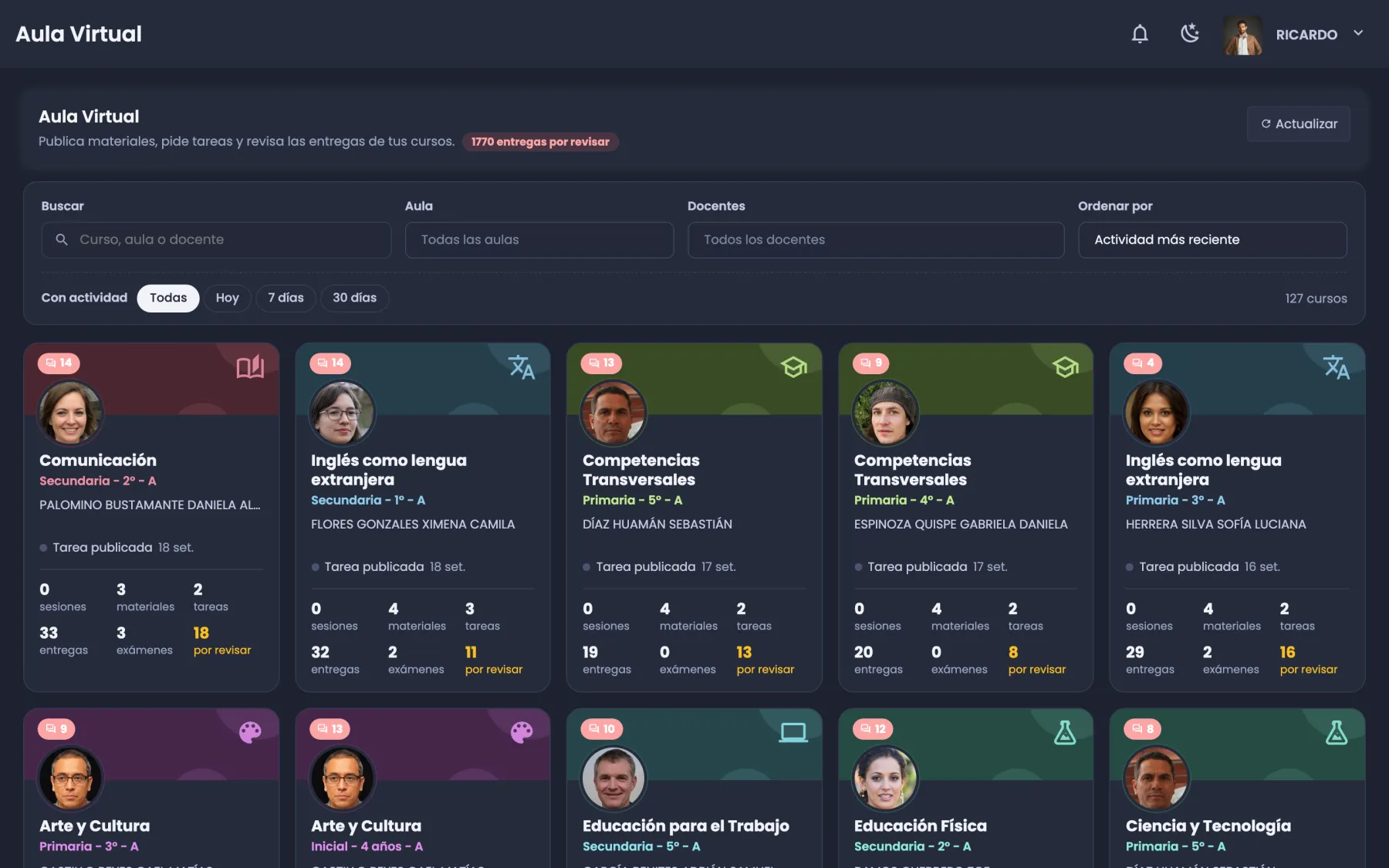Click the translate icon on Secundaria 1º A Inglés card
This screenshot has height=868, width=1389.
[x=522, y=367]
